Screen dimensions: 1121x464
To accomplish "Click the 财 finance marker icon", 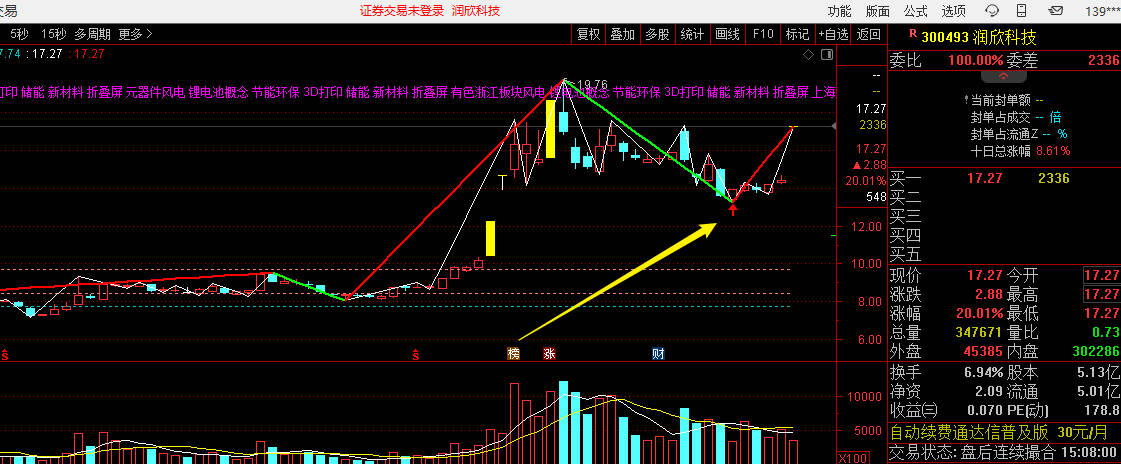I will 658,353.
